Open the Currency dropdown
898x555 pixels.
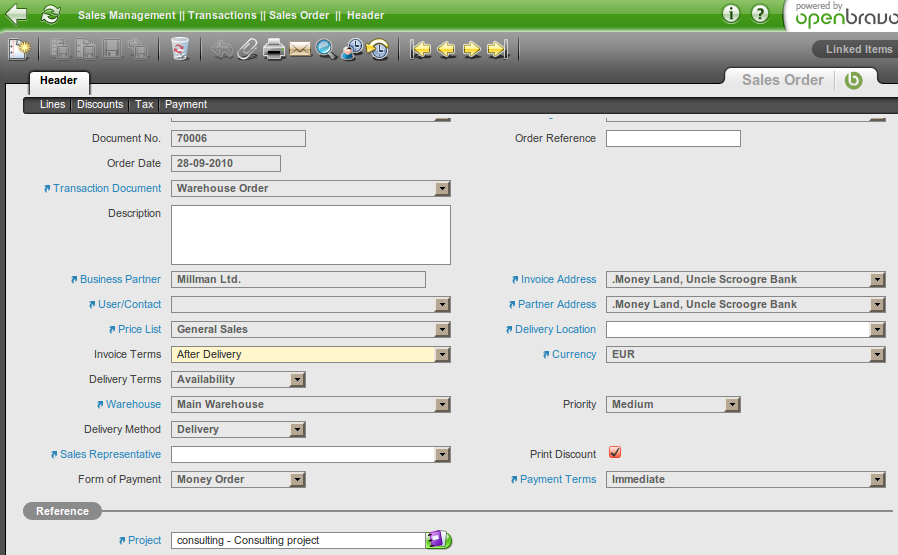pos(877,355)
